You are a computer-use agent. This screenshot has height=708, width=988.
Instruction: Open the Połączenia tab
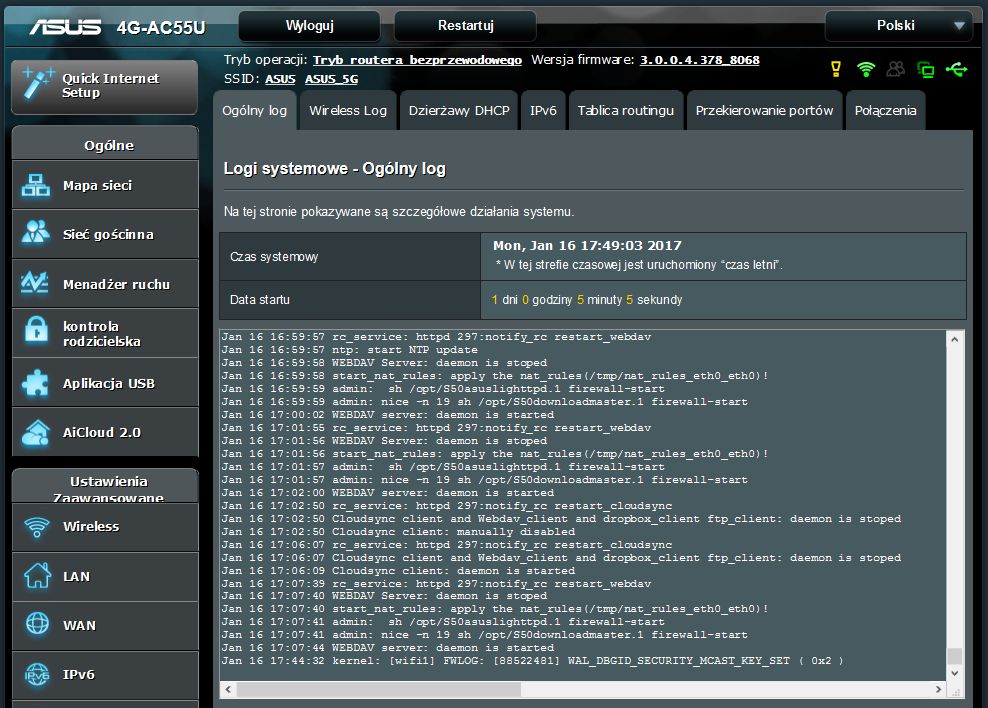[x=885, y=110]
